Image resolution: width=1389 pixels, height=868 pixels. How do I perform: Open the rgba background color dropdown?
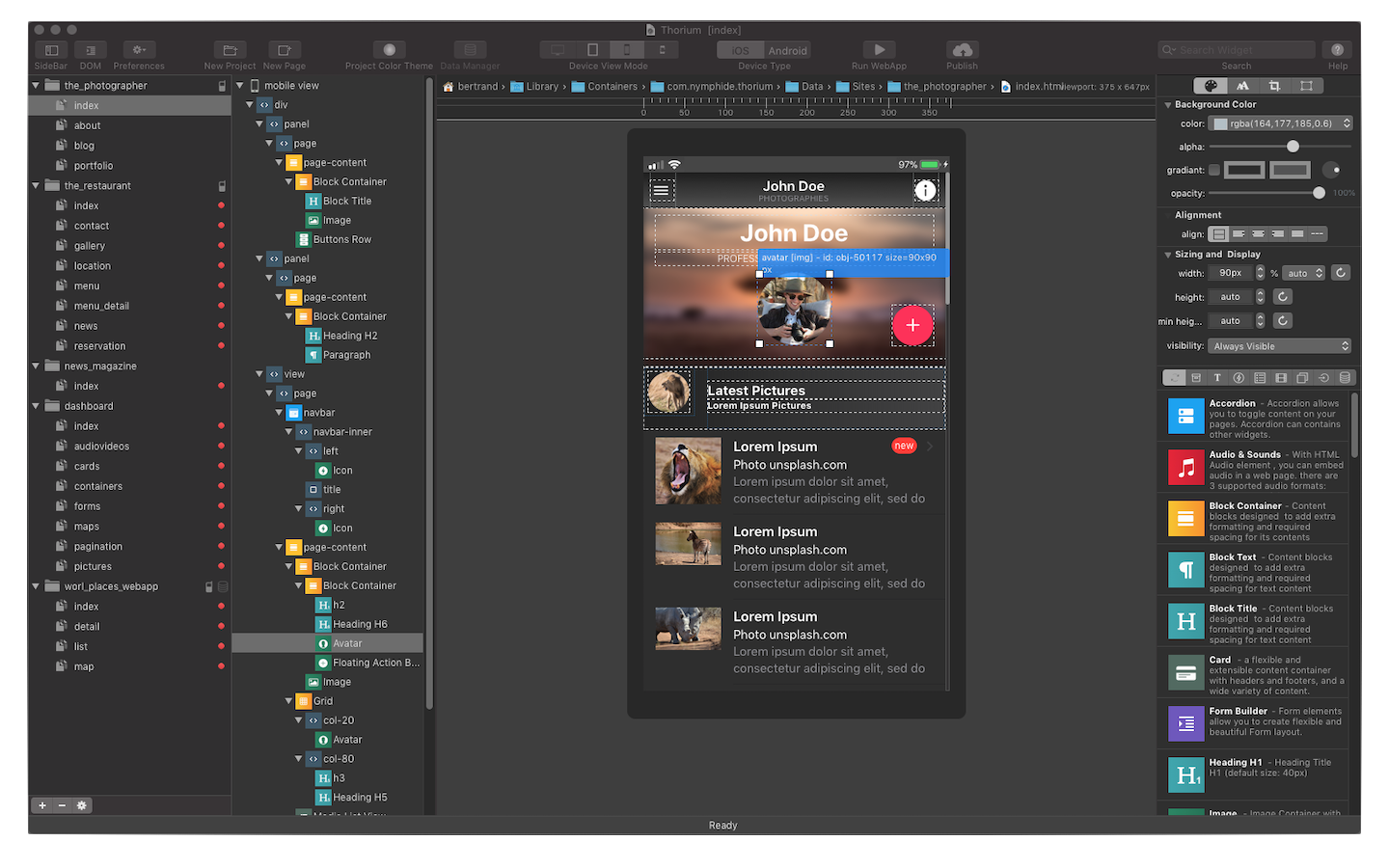1282,123
